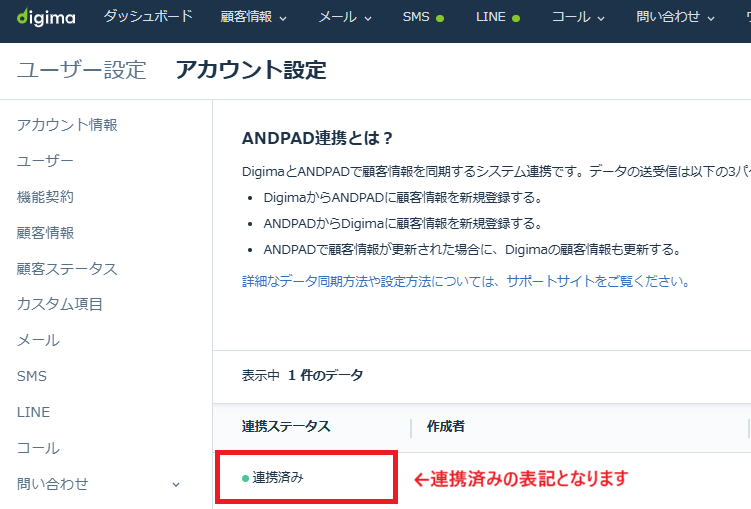Open メール in the sidebar
The image size is (751, 509).
click(x=38, y=340)
